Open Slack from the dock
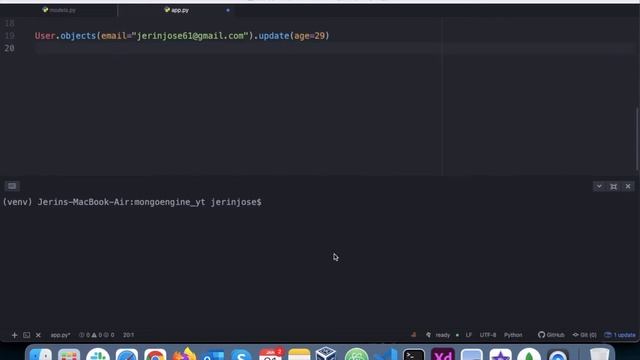Screen dimensions: 640x360 tap(98, 355)
